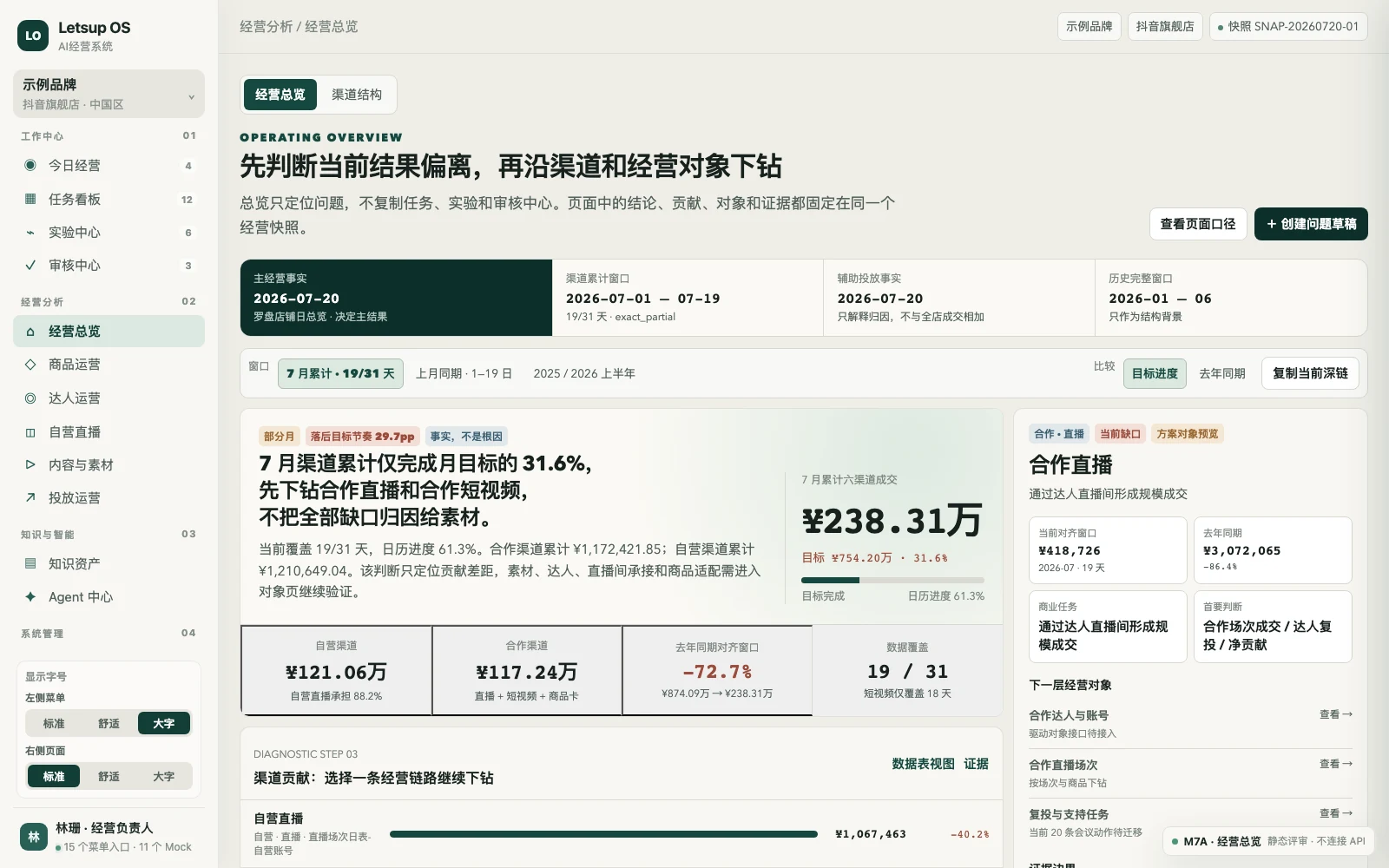The height and width of the screenshot is (868, 1389).
Task: Click the 去年同期 ¥3,072,065 card
Action: pos(1273,550)
